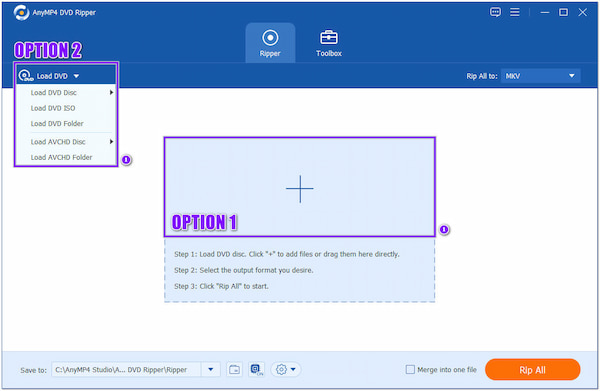Open the feedback chat icon in title bar
The image size is (600, 391).
[495, 12]
